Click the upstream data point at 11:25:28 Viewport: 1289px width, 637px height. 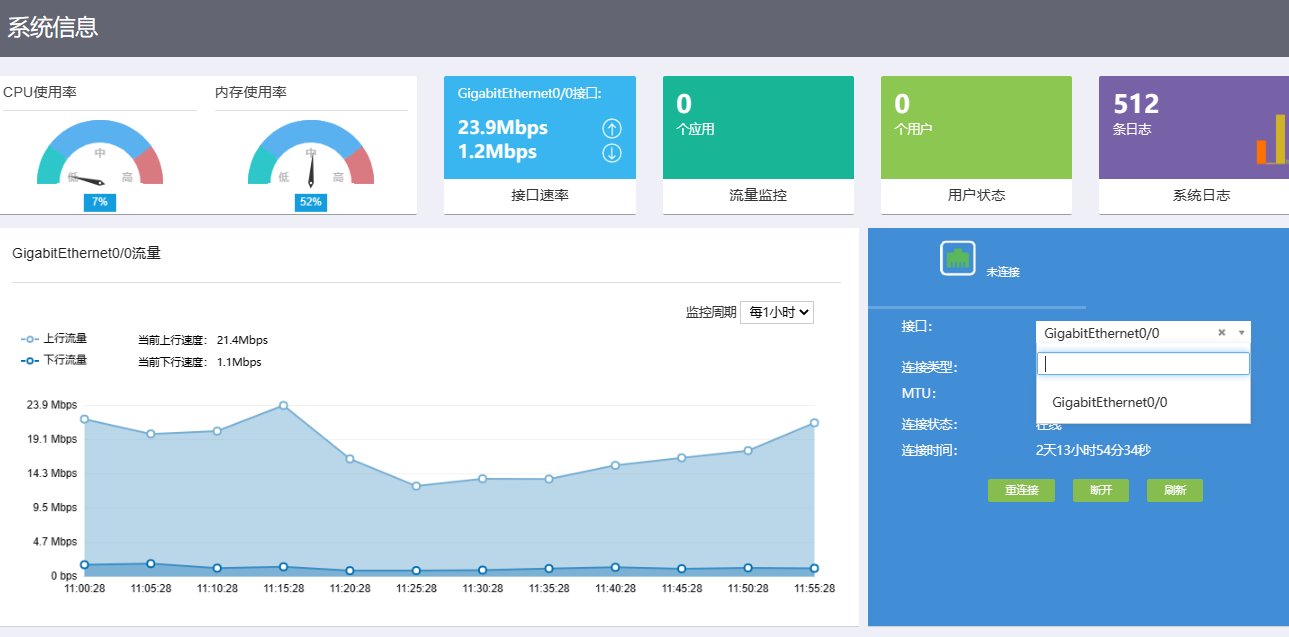click(416, 486)
